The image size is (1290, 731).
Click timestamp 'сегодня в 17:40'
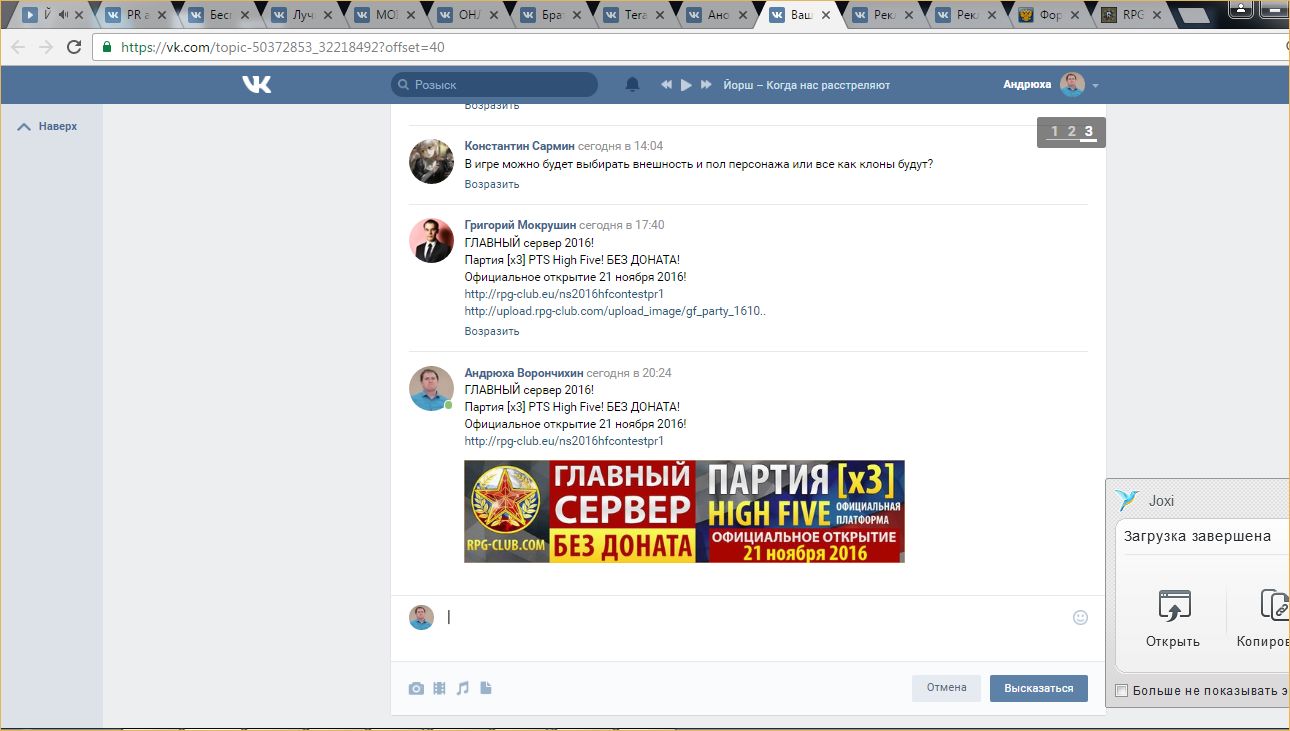(x=622, y=225)
